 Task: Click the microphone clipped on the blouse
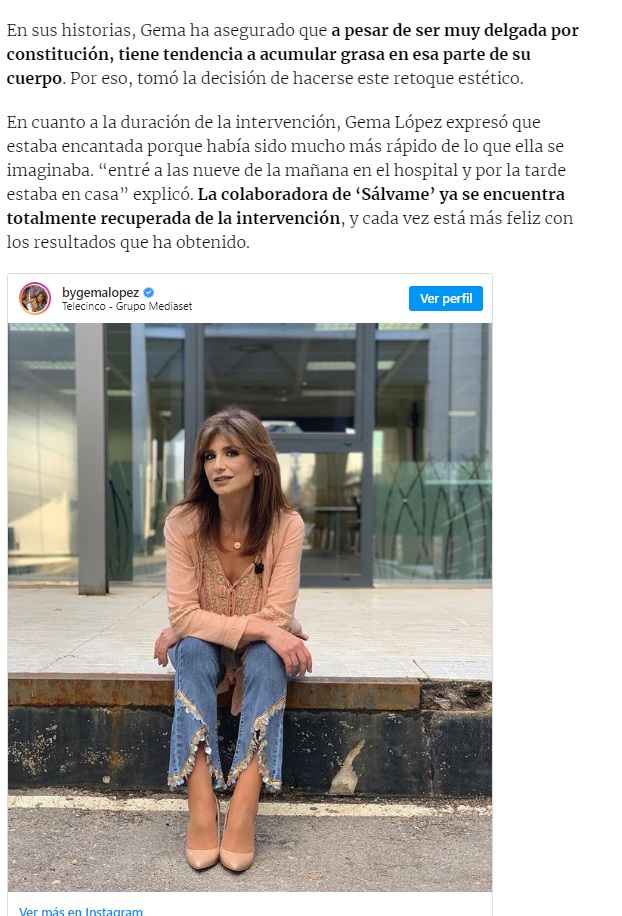pyautogui.click(x=259, y=568)
